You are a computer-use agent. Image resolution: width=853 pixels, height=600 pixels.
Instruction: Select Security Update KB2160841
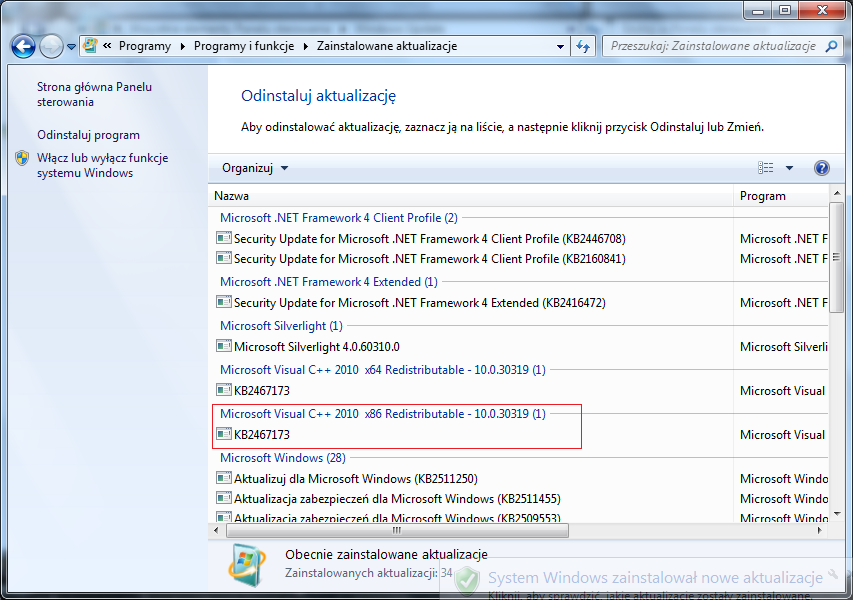click(x=430, y=259)
